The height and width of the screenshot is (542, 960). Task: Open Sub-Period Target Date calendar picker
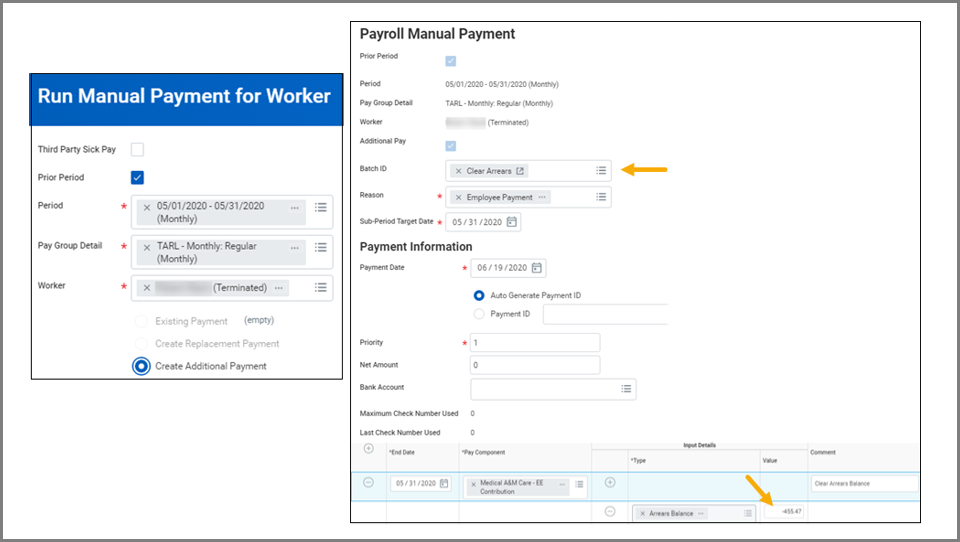[x=513, y=222]
